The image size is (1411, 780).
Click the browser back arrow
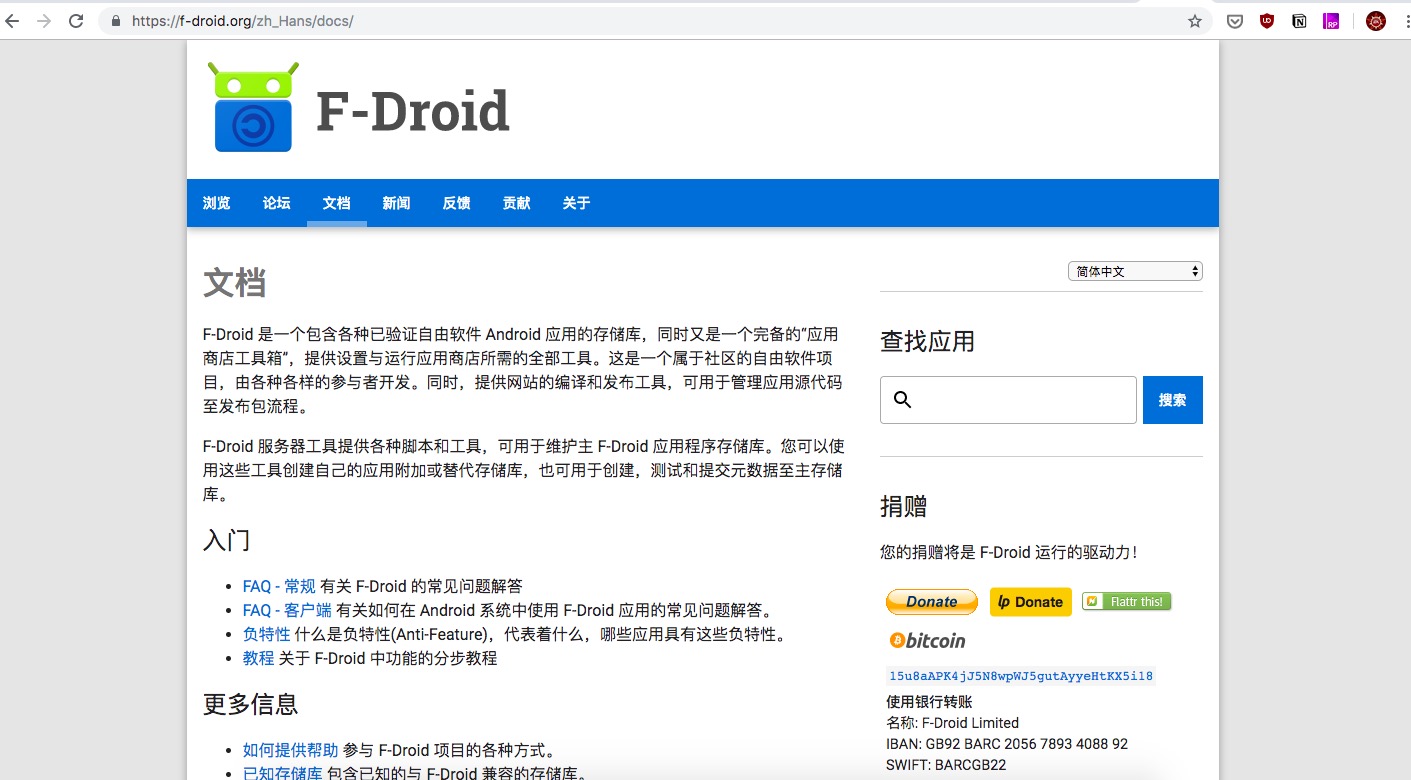click(12, 21)
